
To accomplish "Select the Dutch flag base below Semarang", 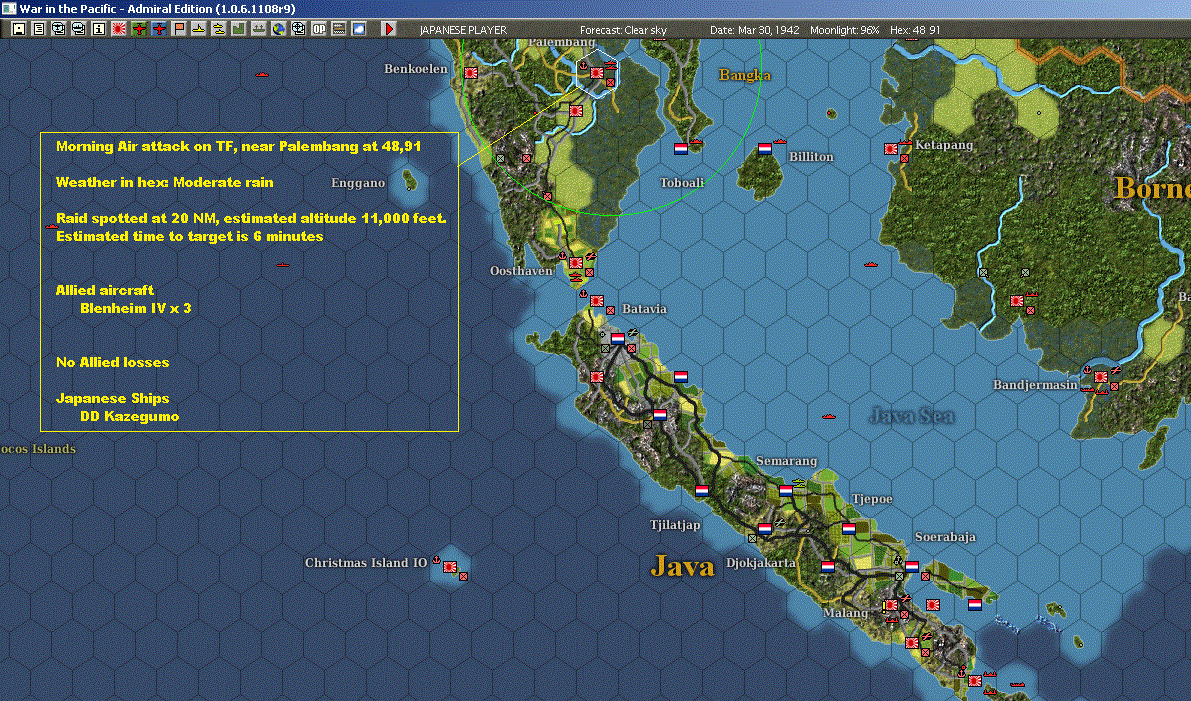I will coord(785,491).
